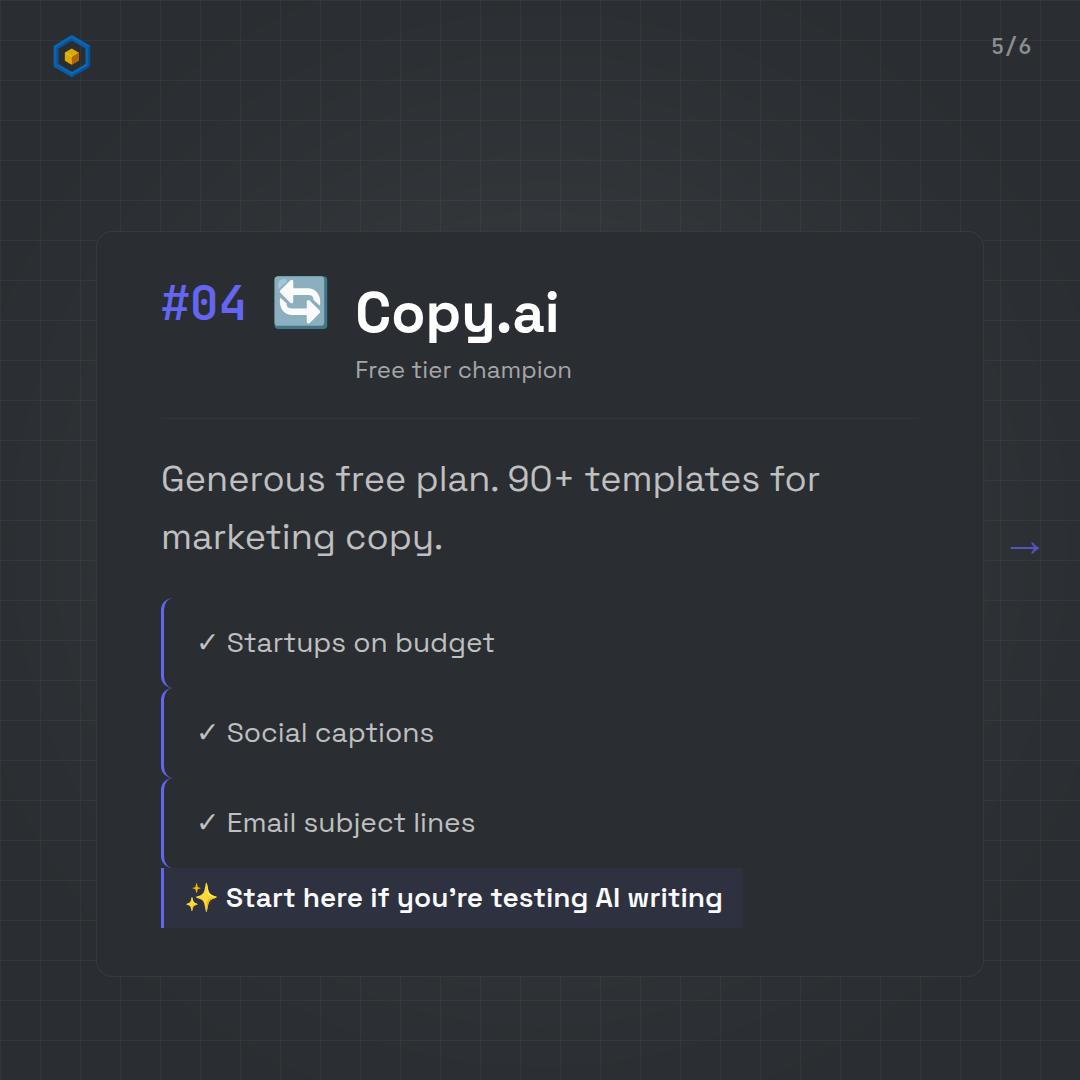Click the #04 ranking number
This screenshot has width=1080, height=1080.
click(x=204, y=304)
